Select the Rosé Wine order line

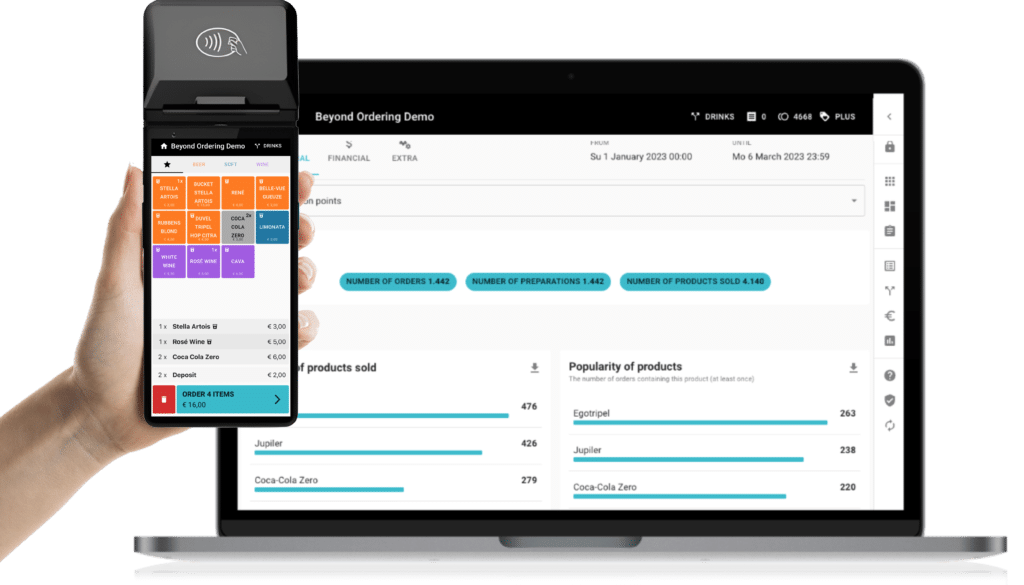point(221,341)
